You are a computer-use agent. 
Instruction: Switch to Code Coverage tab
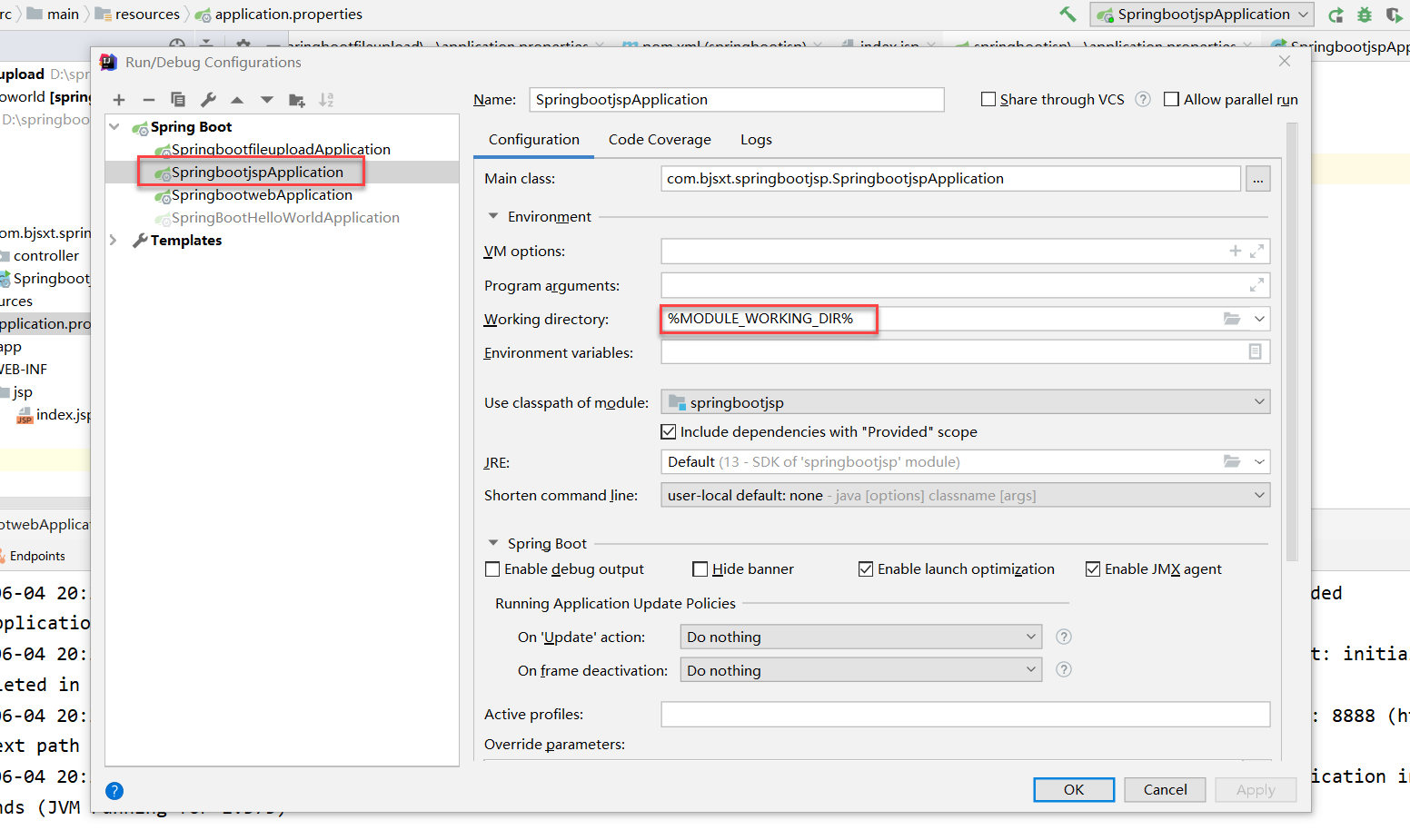click(660, 140)
